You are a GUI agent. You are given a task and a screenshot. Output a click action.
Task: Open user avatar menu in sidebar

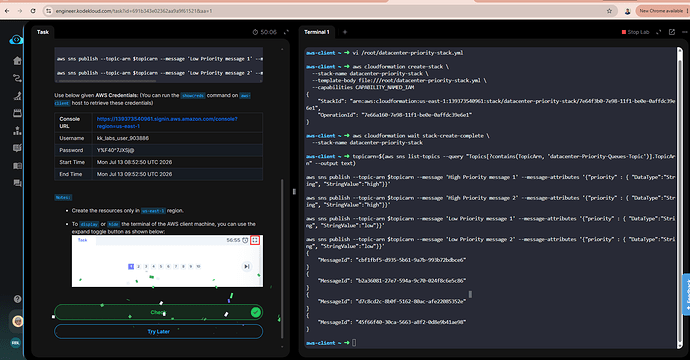pyautogui.click(x=17, y=321)
